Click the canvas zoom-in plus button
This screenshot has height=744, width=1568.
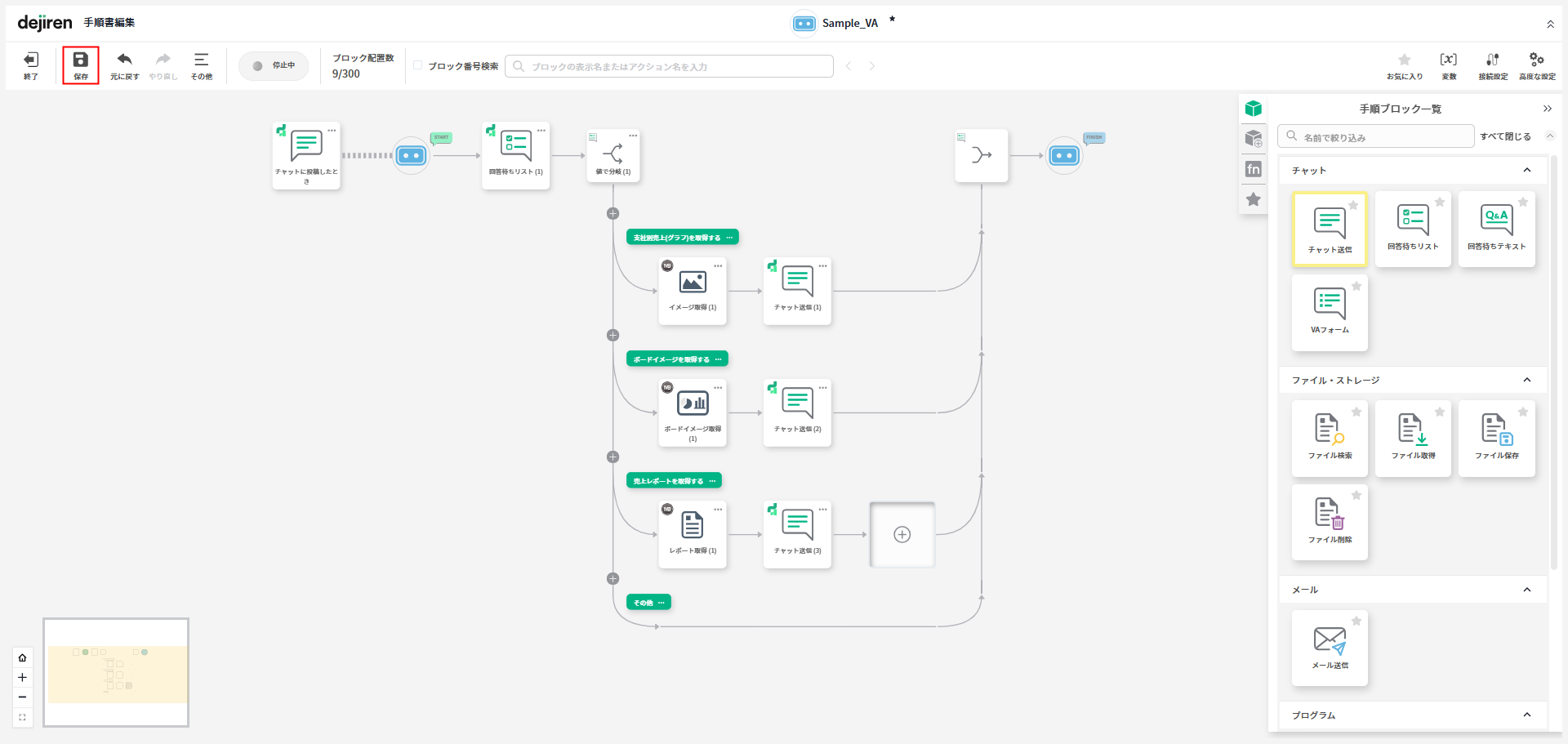coord(22,677)
